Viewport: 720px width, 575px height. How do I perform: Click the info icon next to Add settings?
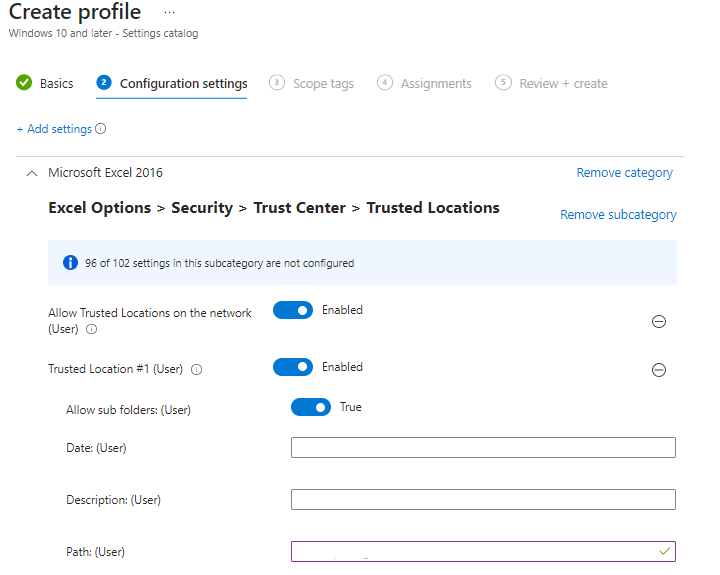point(101,129)
